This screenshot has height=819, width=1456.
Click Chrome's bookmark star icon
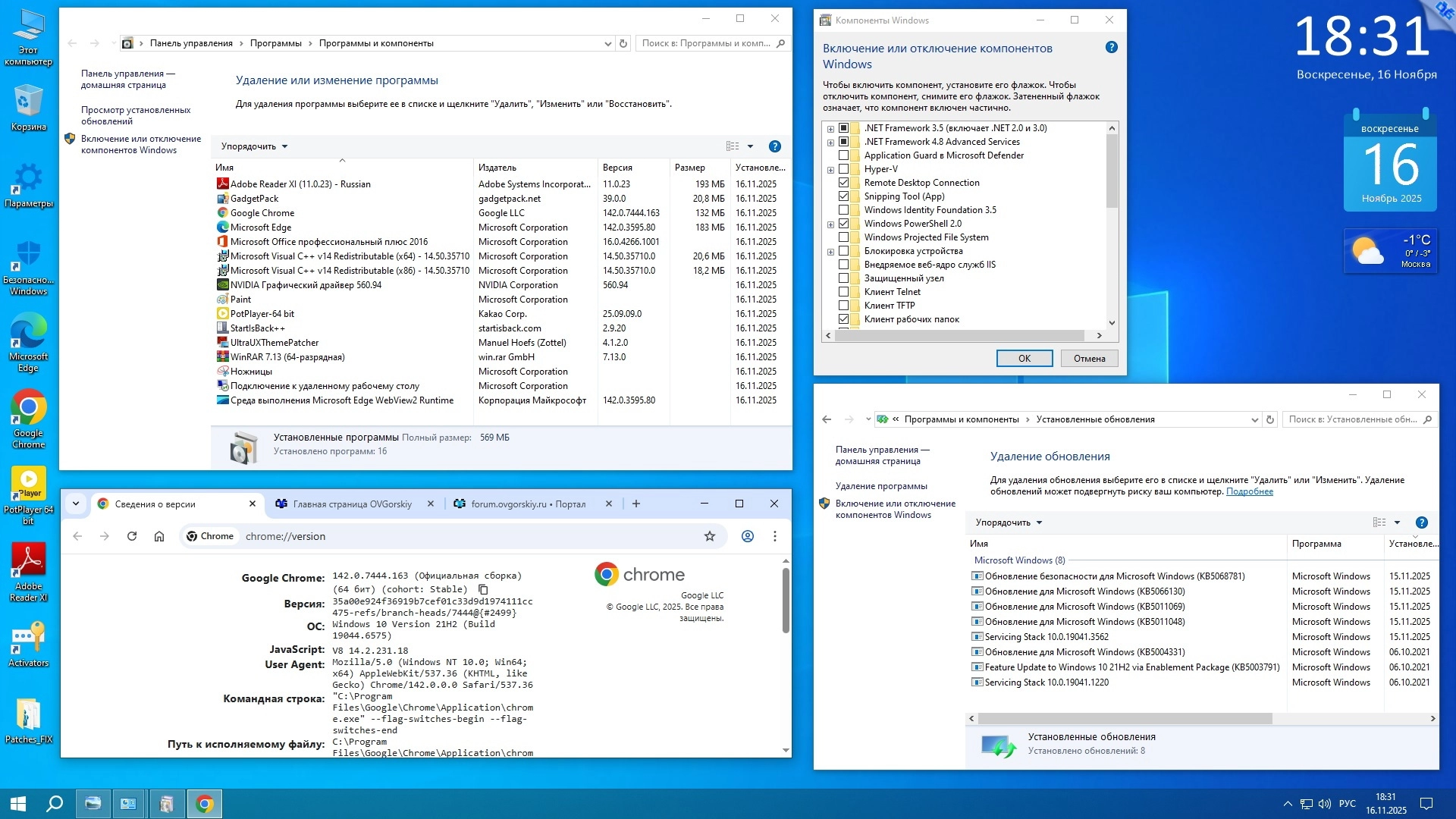point(709,536)
